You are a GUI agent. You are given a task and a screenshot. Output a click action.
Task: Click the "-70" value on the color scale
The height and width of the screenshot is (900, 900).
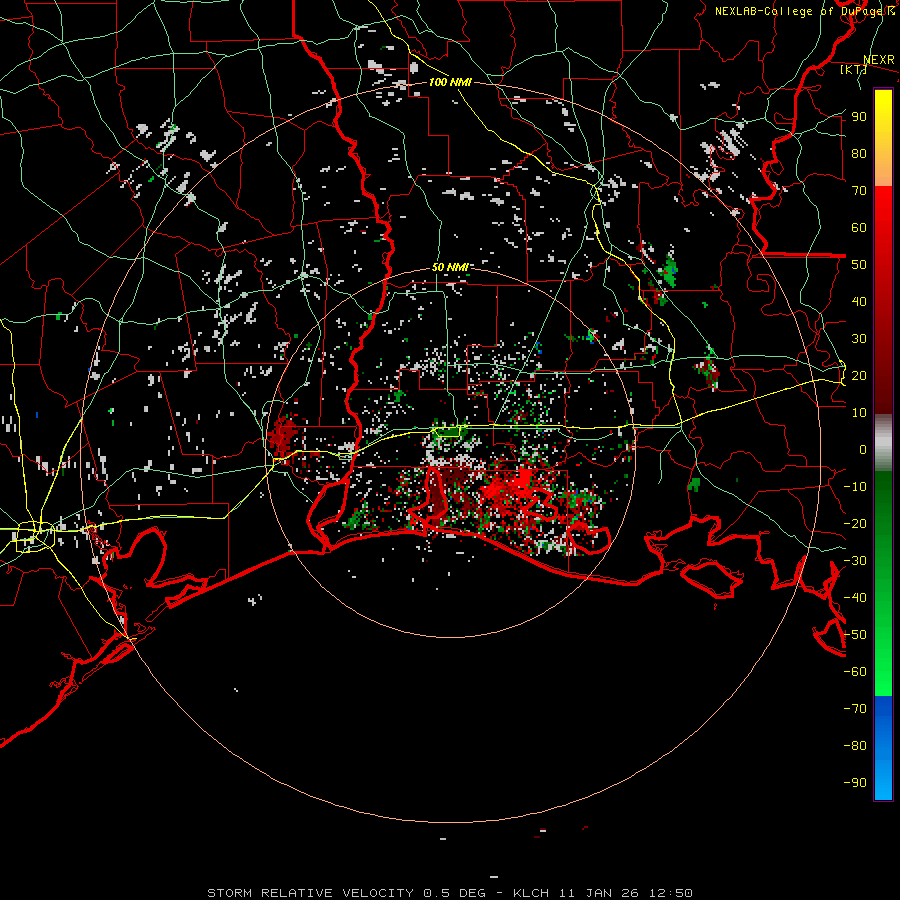point(855,709)
